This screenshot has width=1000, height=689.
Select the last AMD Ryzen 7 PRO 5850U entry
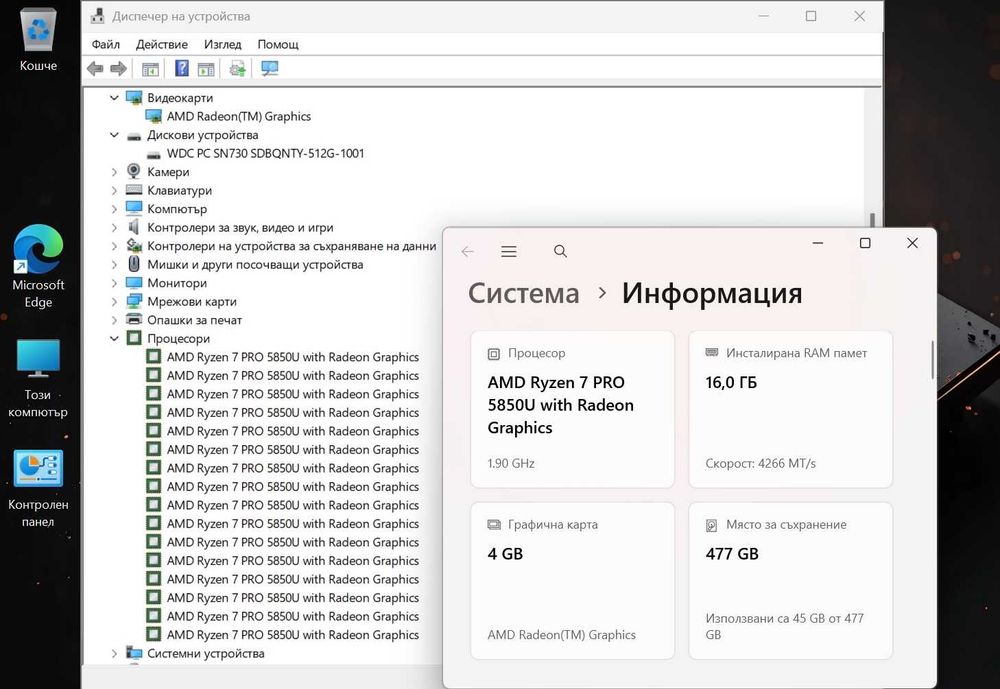coord(293,634)
